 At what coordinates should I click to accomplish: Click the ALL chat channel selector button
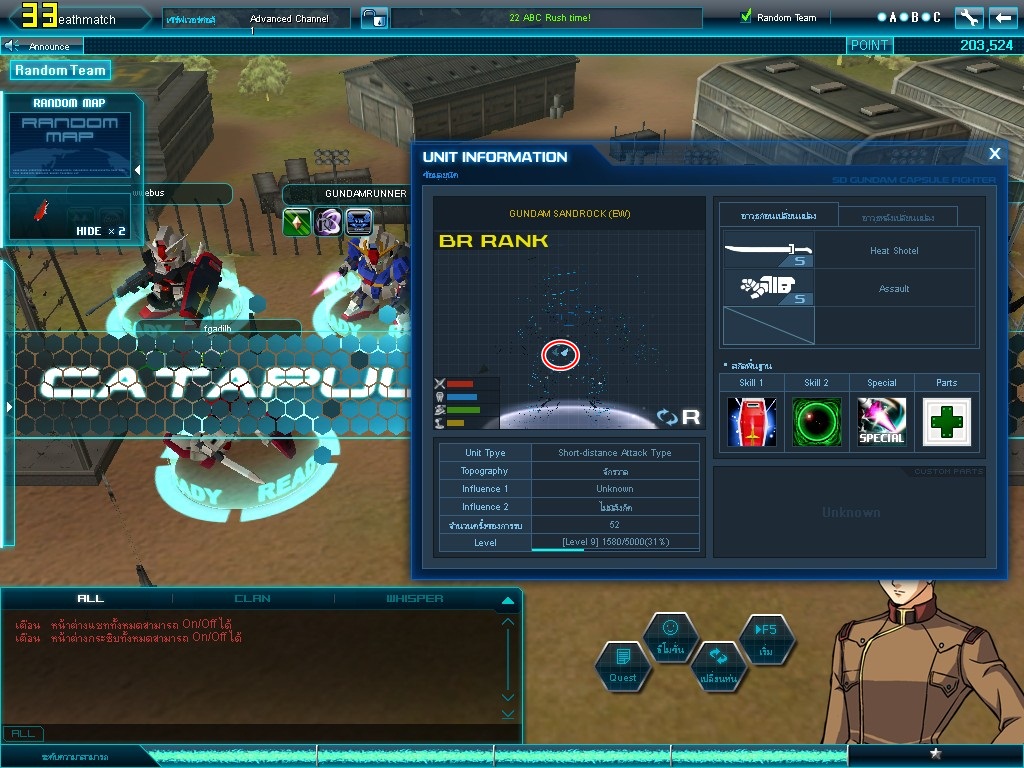[x=23, y=733]
